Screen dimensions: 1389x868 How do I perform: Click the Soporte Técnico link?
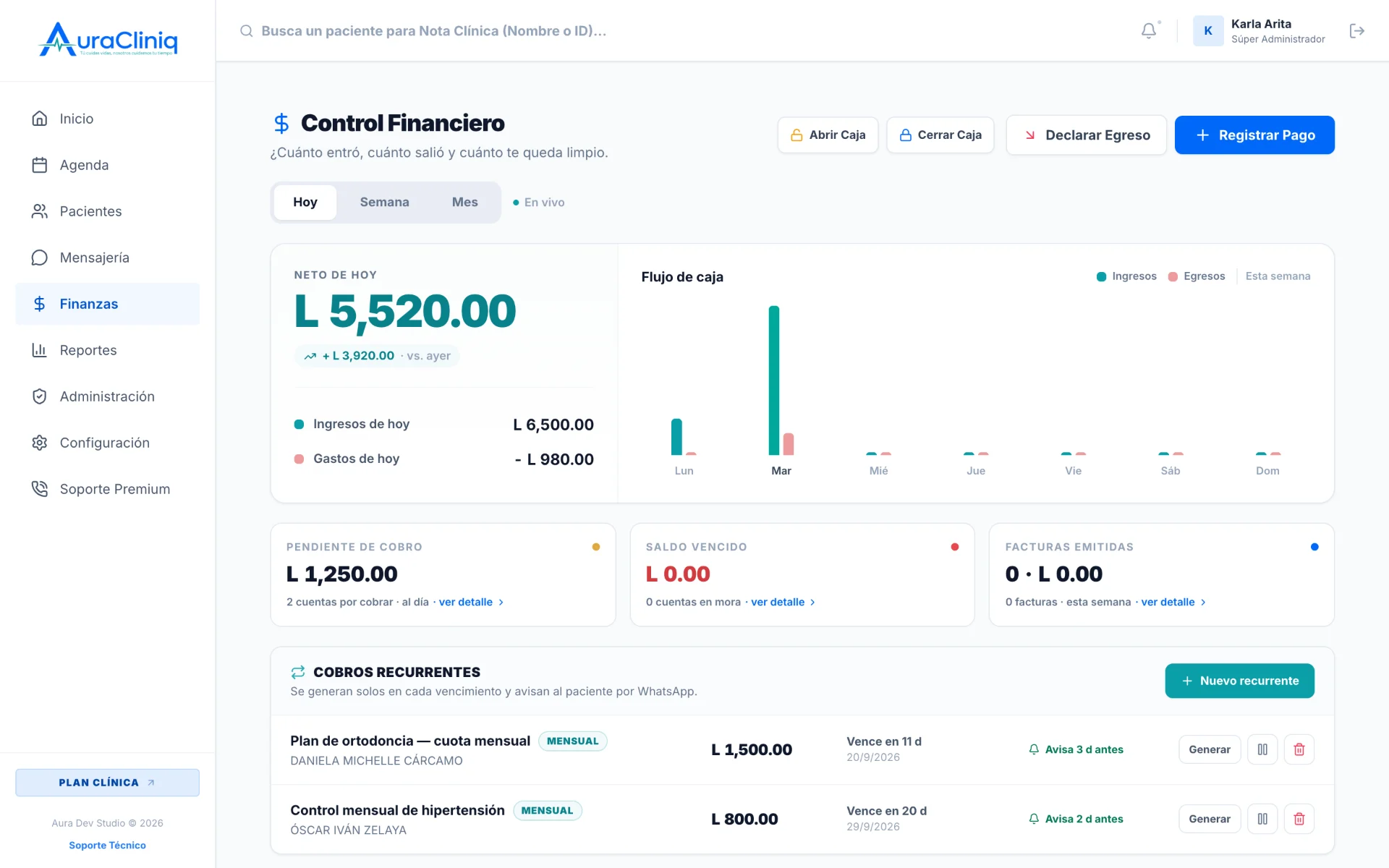click(107, 845)
